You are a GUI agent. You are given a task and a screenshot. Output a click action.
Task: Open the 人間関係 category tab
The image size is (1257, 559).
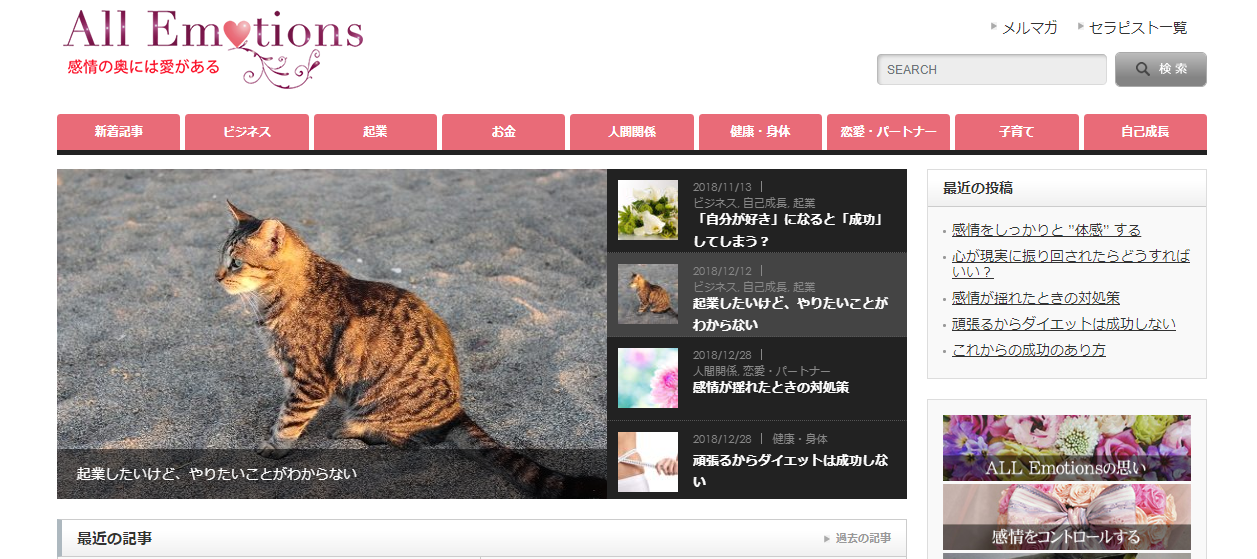(632, 132)
